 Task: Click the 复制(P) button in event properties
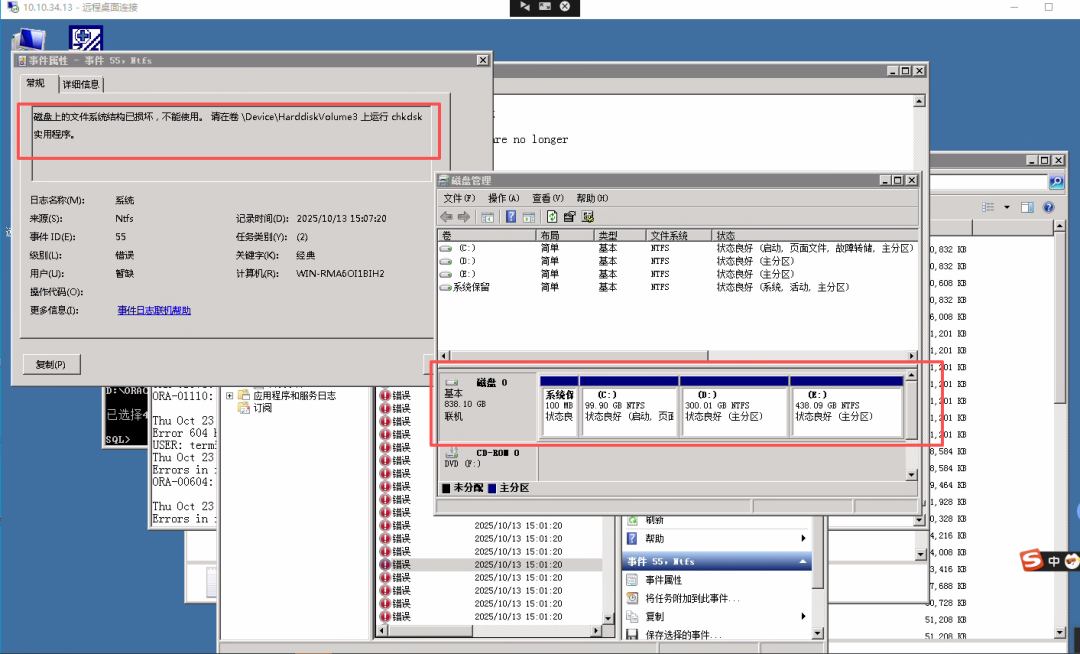[52, 364]
